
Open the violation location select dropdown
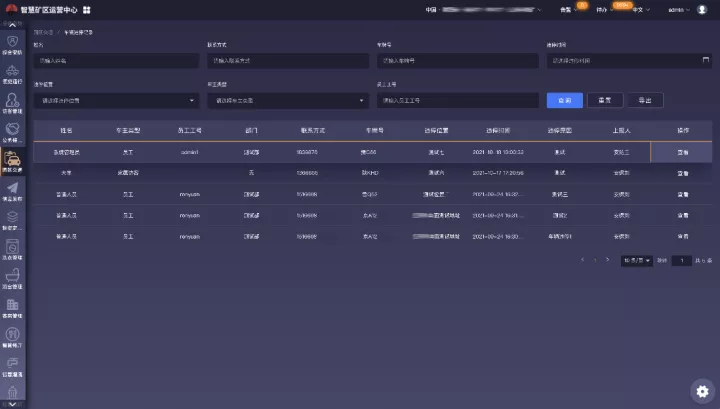(116, 101)
